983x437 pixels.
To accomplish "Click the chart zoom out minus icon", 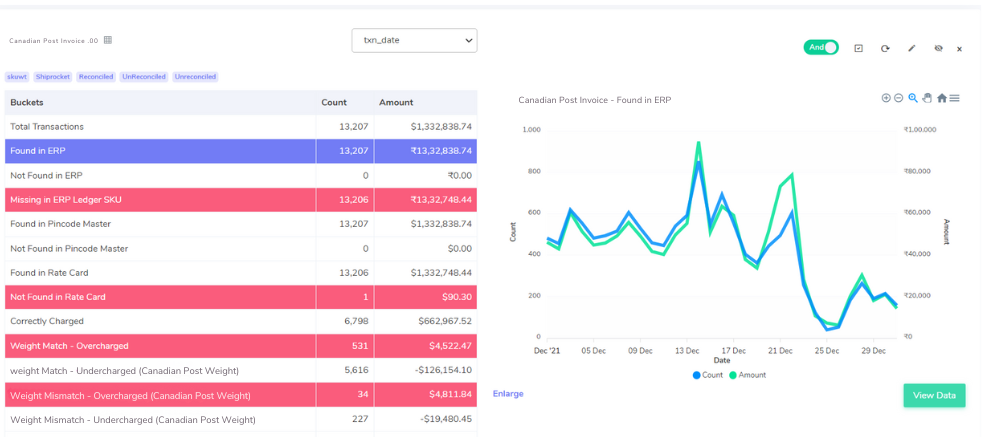I will pyautogui.click(x=898, y=98).
